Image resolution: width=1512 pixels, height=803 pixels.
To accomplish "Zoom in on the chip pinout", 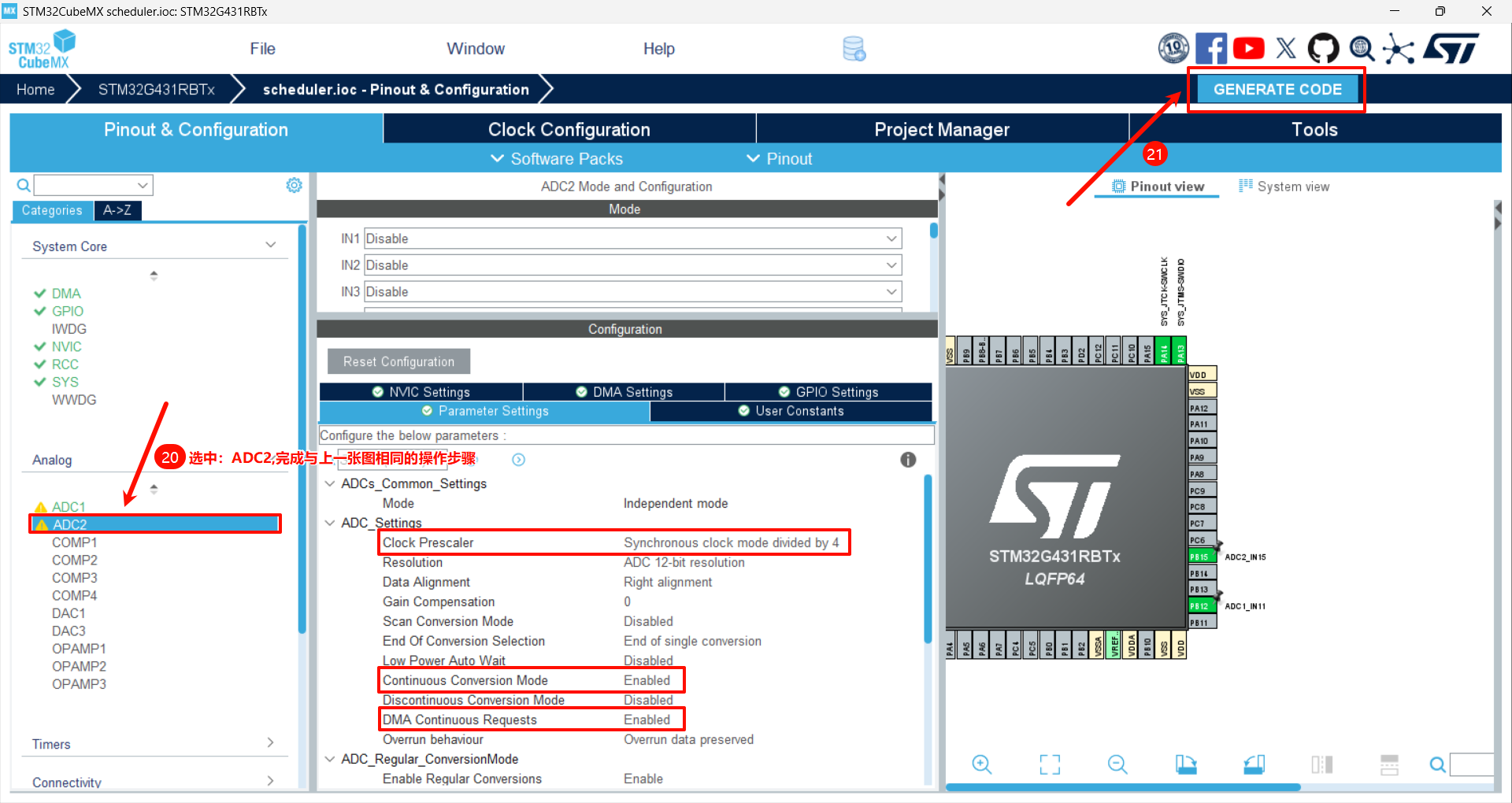I will tap(981, 764).
